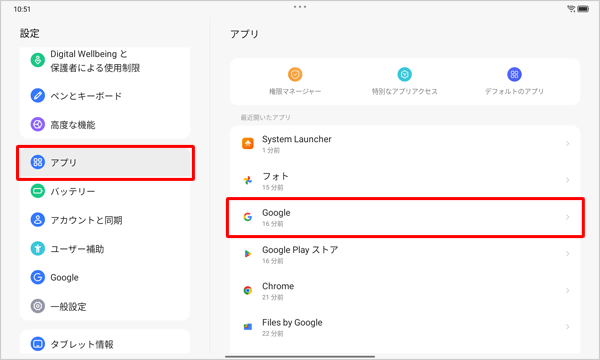
Task: Open ユーザー補助 settings
Action: pyautogui.click(x=105, y=249)
